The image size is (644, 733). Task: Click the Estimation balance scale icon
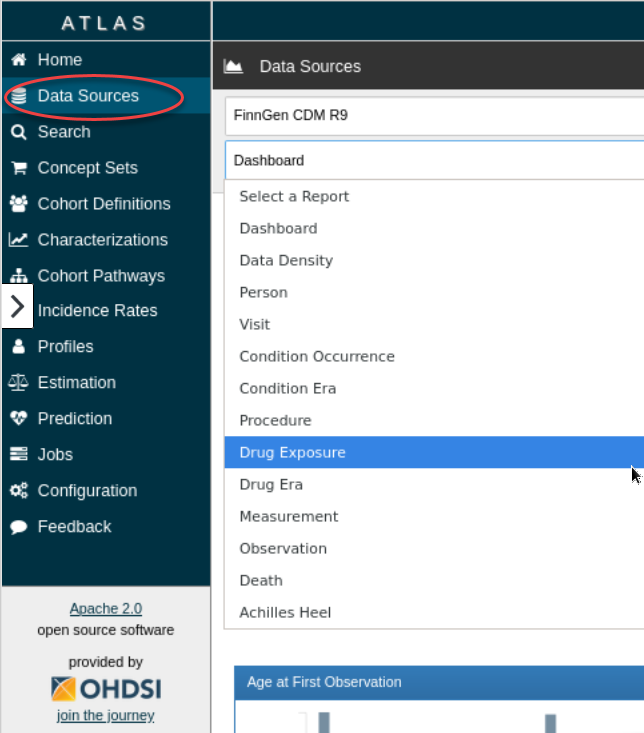coord(19,382)
